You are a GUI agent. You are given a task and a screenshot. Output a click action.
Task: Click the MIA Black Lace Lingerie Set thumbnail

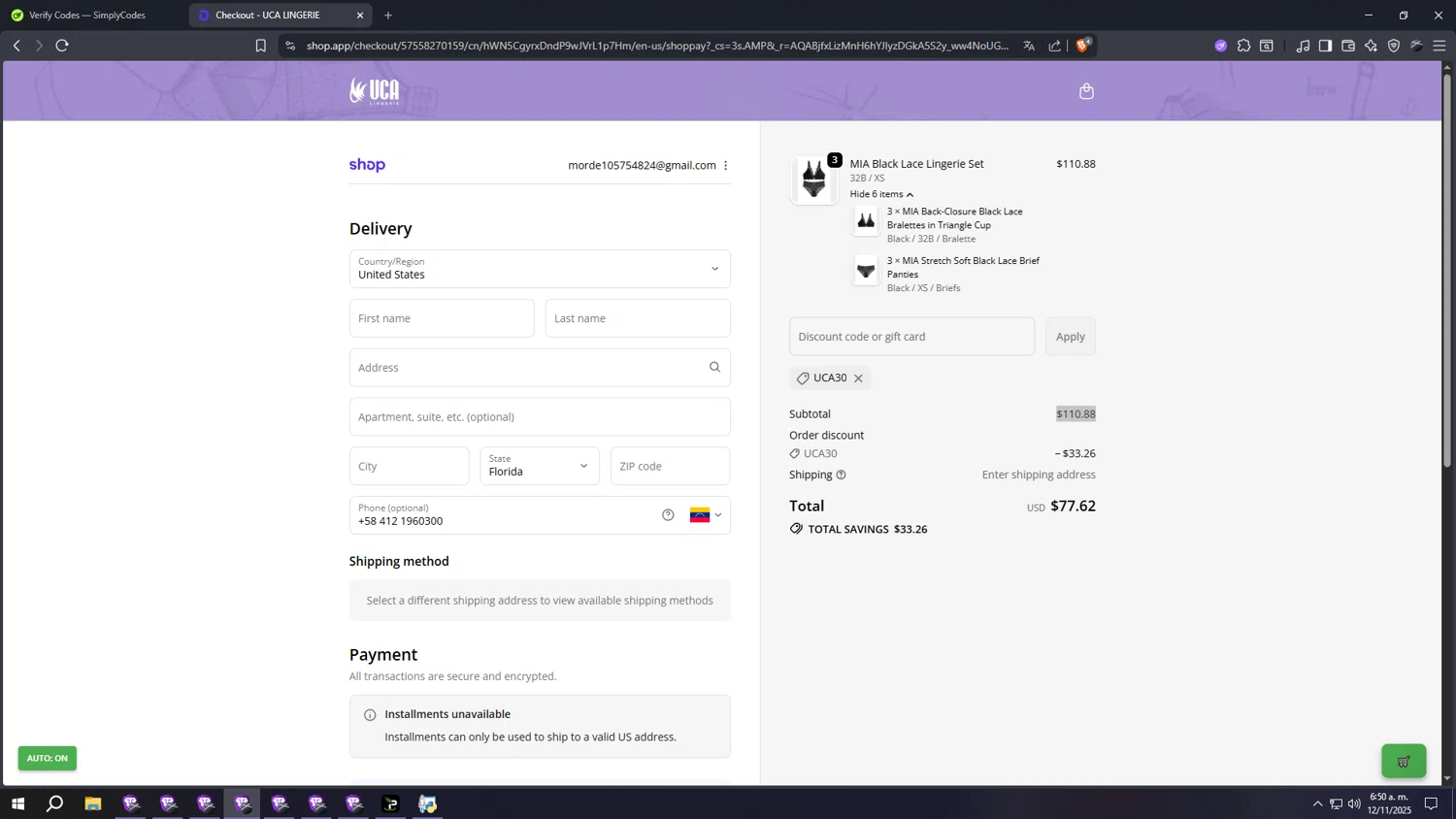coord(814,180)
